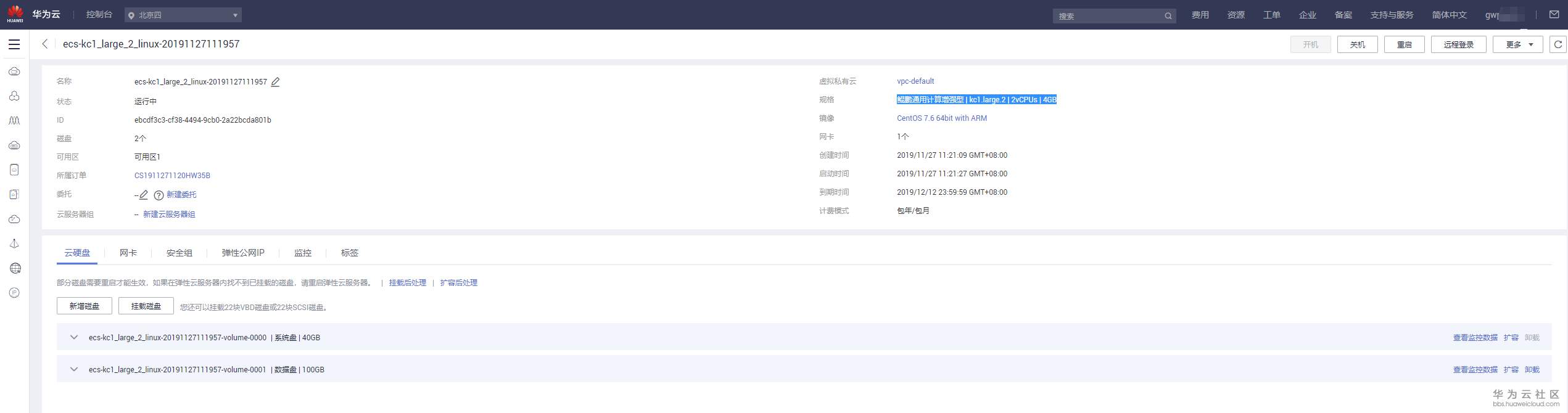1568x413 pixels.
Task: Open the 支持与服务 menu
Action: click(1392, 15)
